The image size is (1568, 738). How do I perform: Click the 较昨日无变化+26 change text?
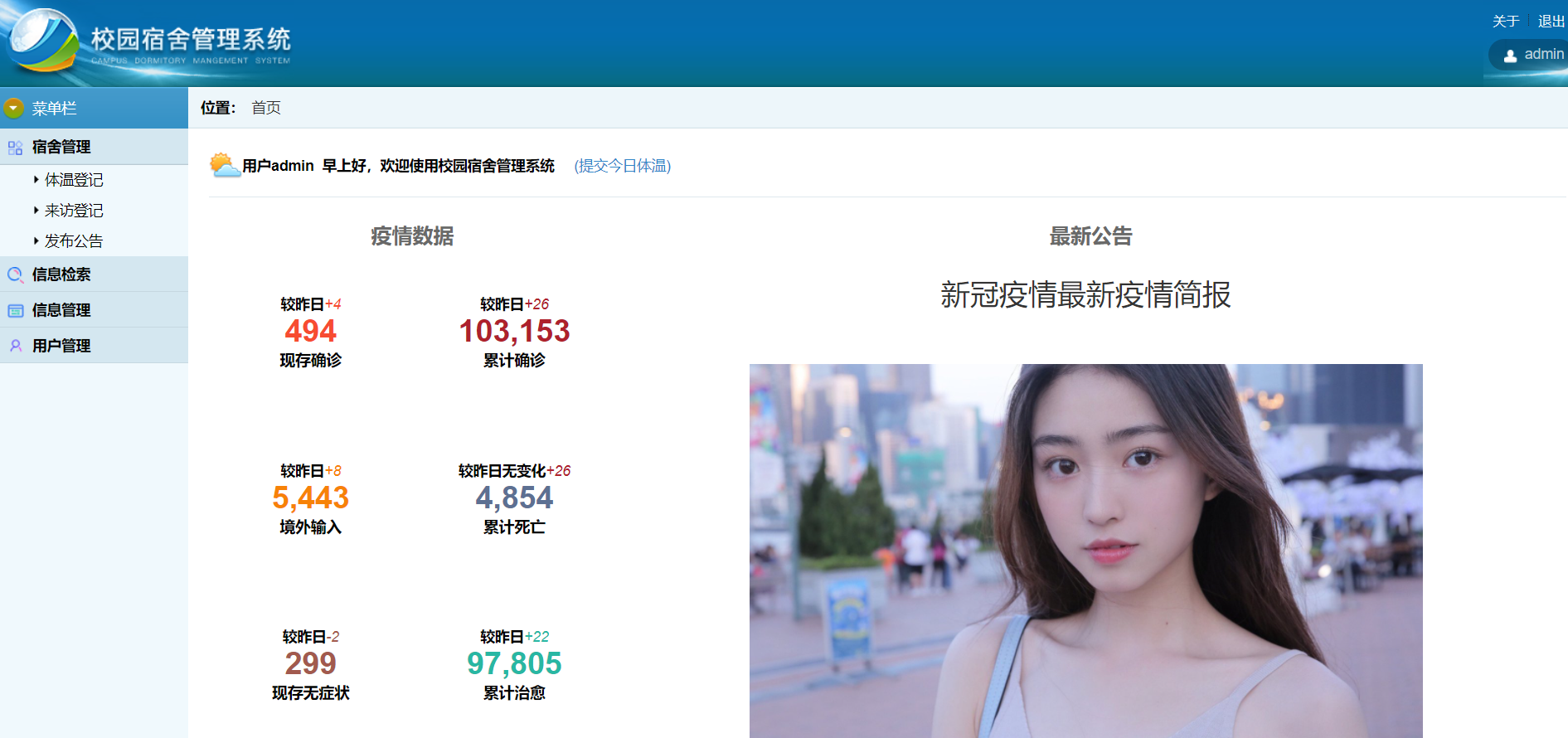click(x=514, y=471)
